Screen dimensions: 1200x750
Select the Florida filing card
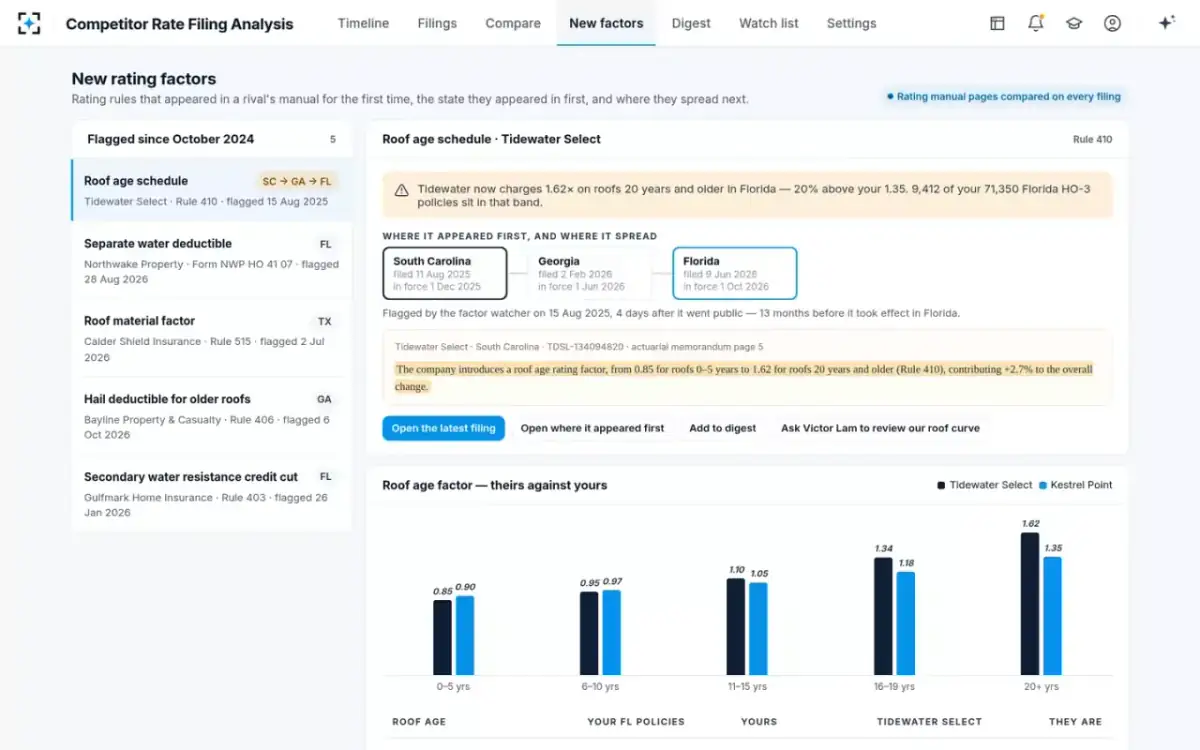(735, 273)
